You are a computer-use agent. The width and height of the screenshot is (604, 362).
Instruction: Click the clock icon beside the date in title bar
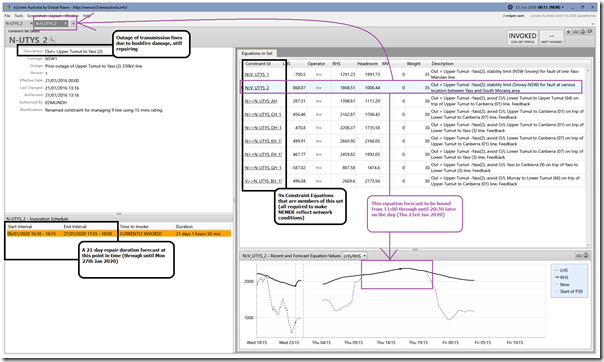510,7
